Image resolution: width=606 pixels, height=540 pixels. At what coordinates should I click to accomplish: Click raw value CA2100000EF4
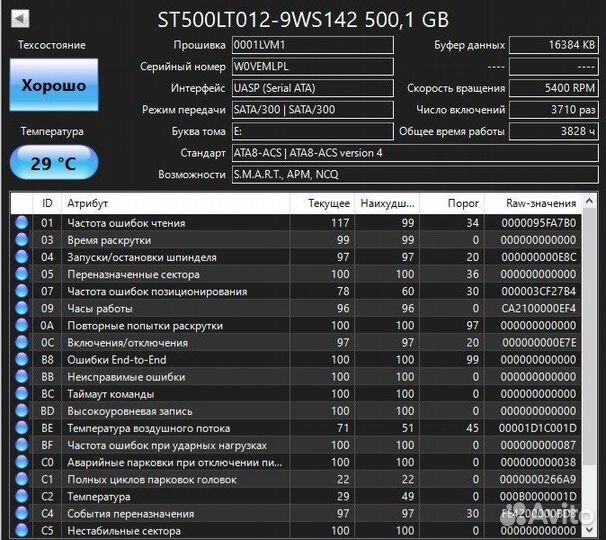click(538, 308)
